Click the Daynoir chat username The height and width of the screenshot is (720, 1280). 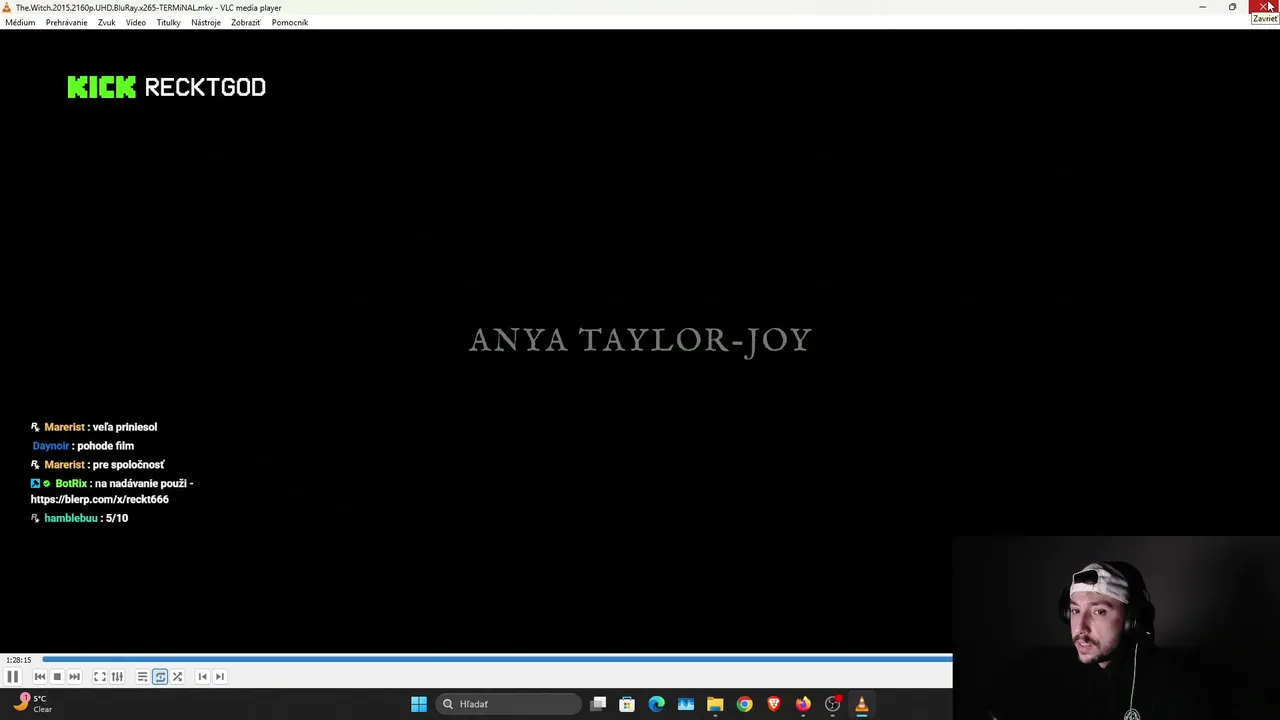coord(51,446)
